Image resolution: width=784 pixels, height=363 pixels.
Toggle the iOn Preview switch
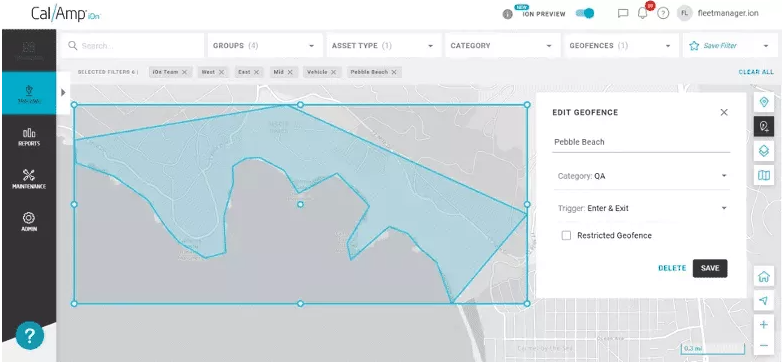click(584, 14)
